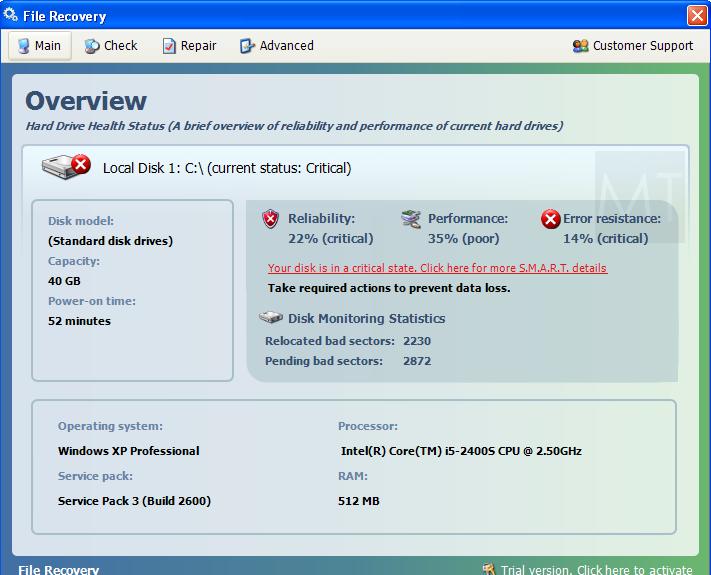Click the Local Disk critical error drive icon
The image size is (711, 575).
coord(66,167)
